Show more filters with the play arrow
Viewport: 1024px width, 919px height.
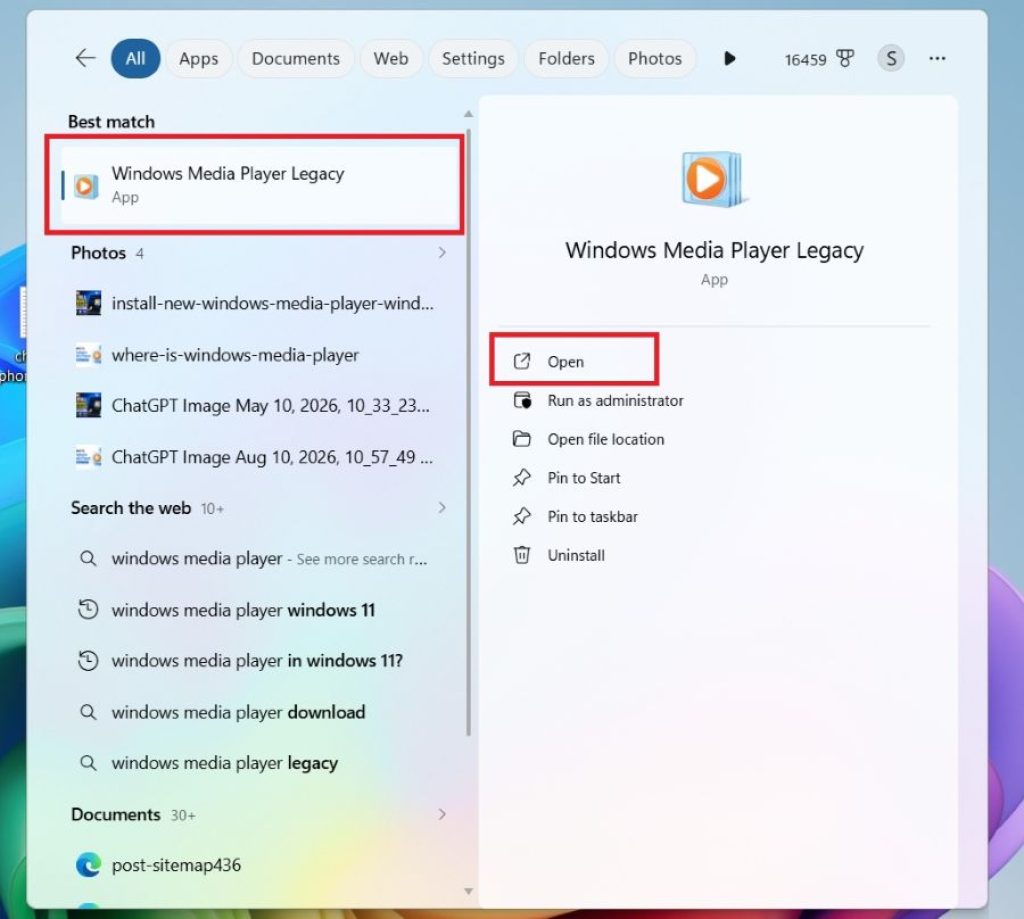tap(729, 59)
